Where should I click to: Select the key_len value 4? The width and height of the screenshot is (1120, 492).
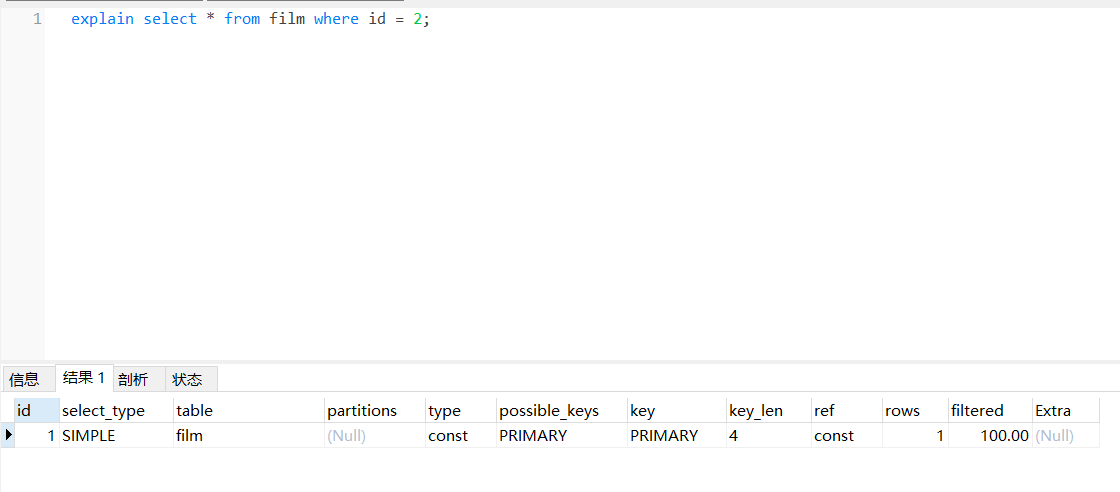[x=769, y=436]
